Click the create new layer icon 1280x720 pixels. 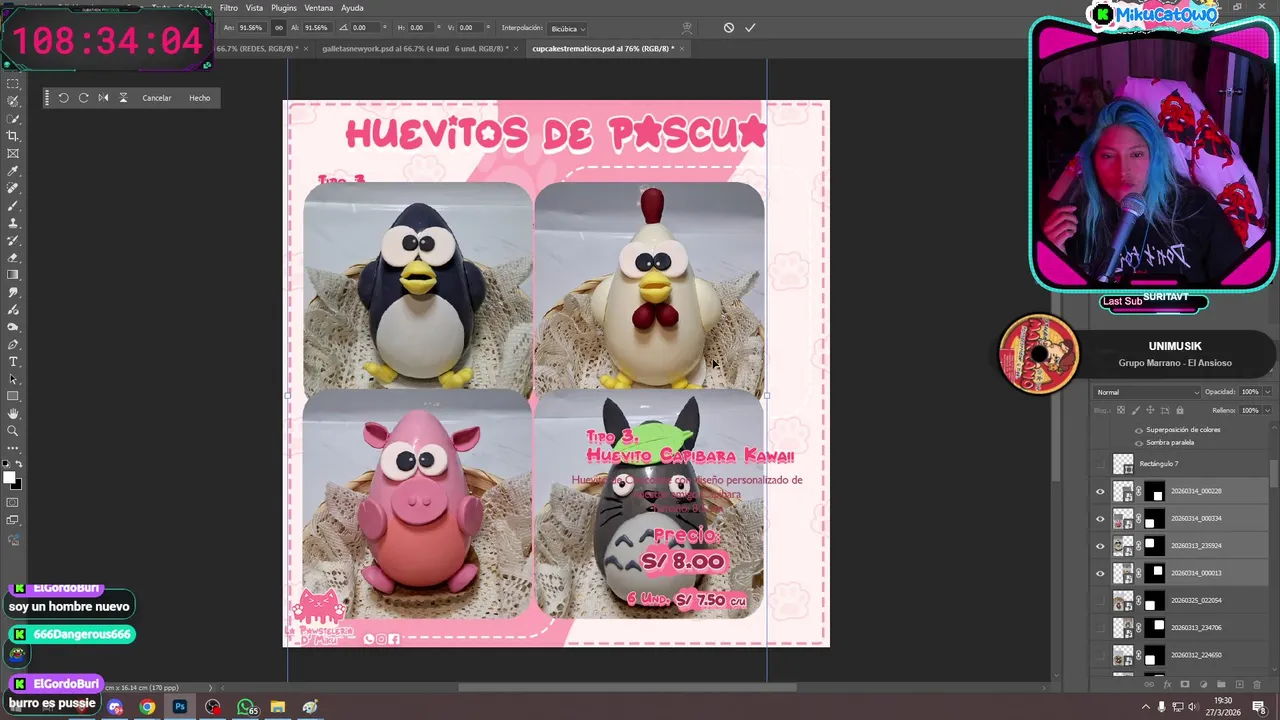click(x=1239, y=684)
